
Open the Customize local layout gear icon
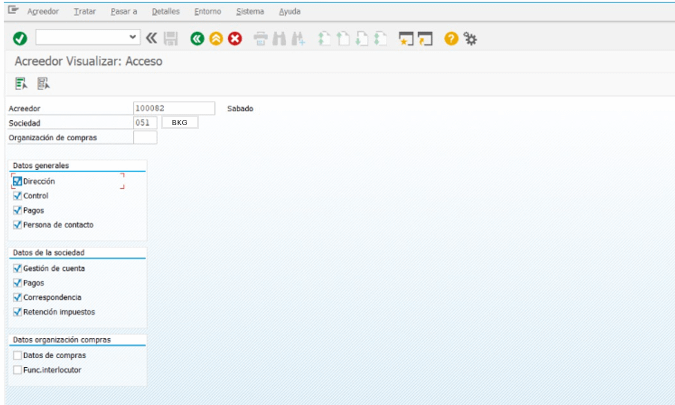pyautogui.click(x=470, y=38)
